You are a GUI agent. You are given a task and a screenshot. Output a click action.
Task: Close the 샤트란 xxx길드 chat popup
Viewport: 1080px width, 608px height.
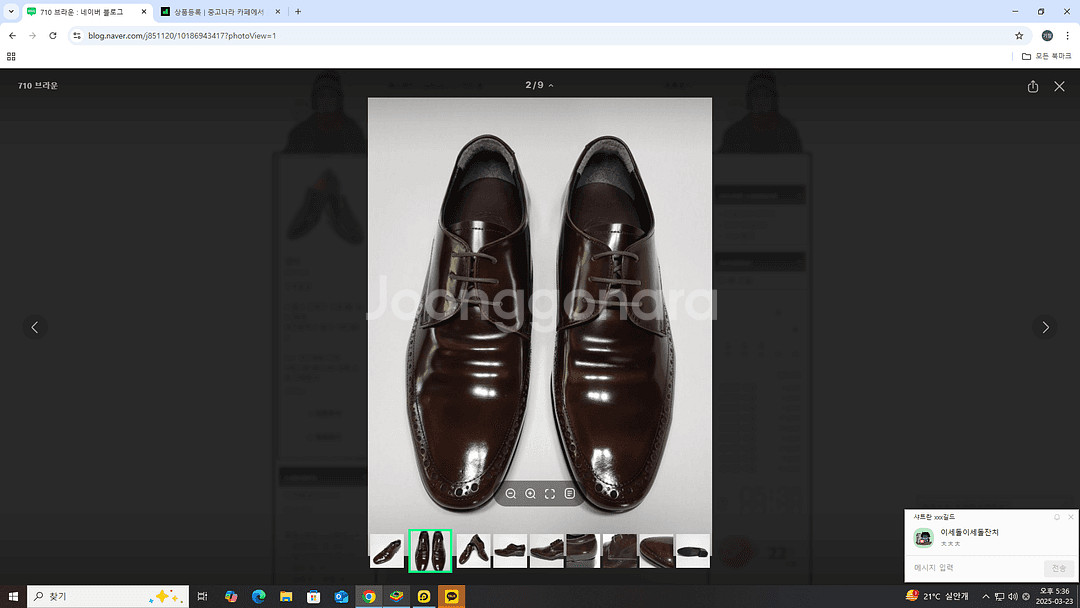[1070, 517]
